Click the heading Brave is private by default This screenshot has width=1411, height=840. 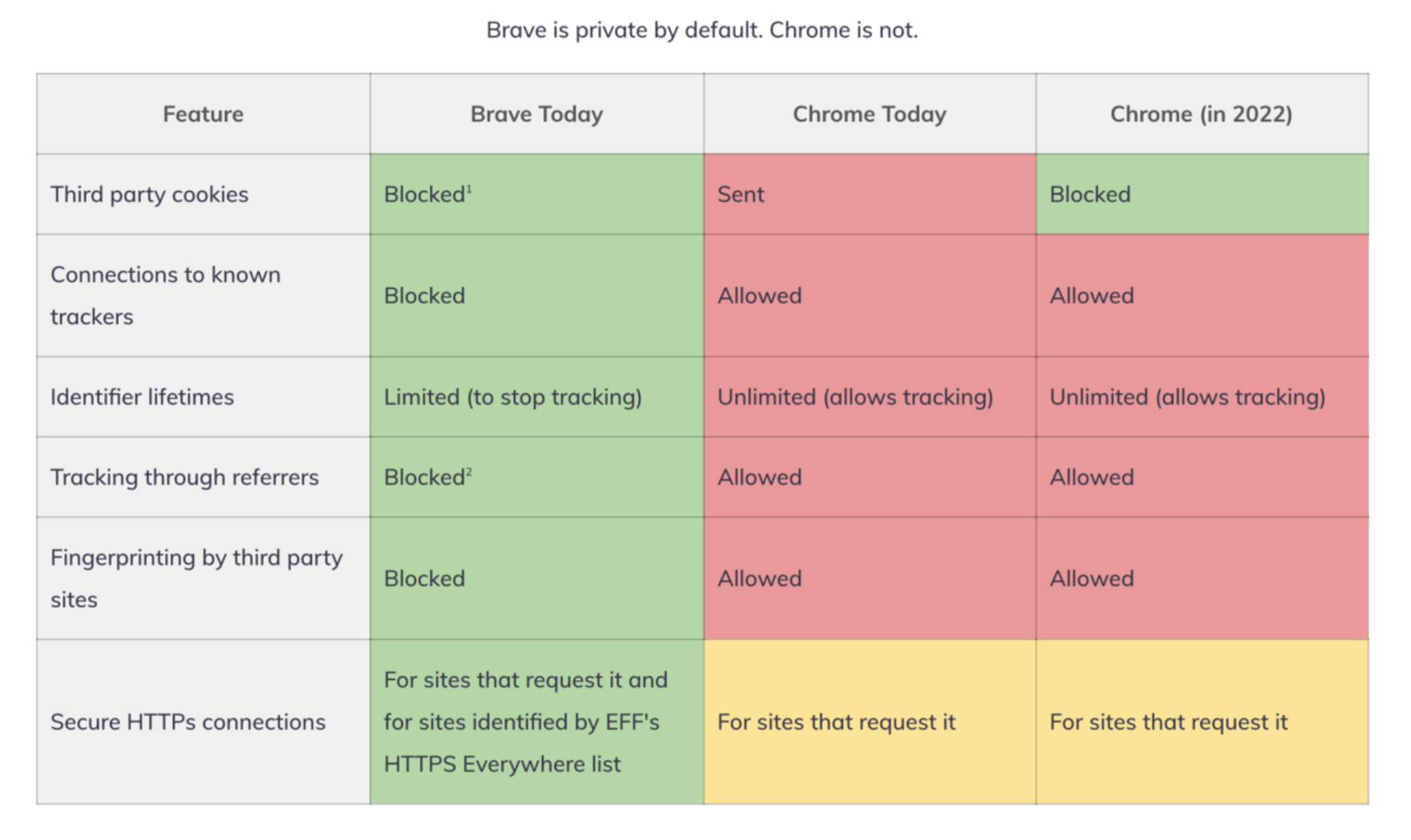(x=702, y=30)
